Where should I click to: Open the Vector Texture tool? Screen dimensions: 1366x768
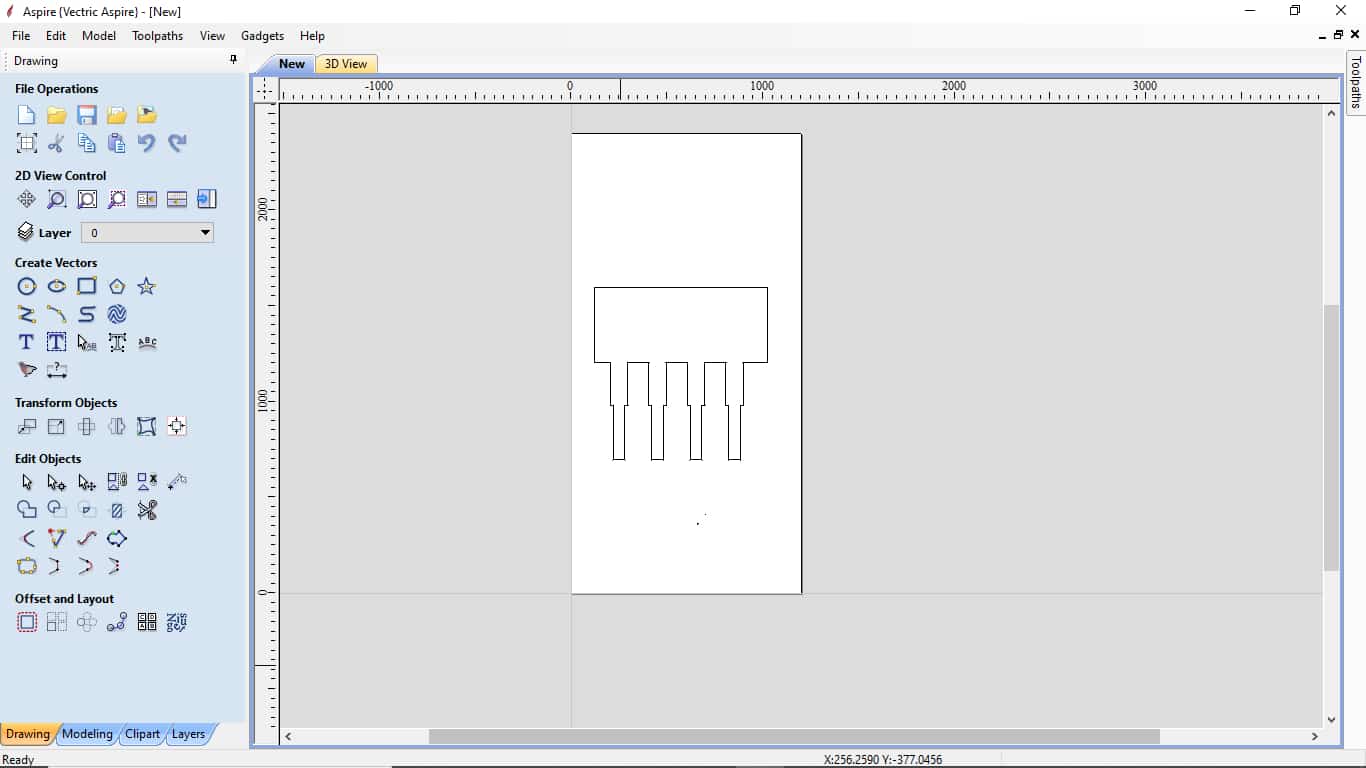click(x=117, y=315)
